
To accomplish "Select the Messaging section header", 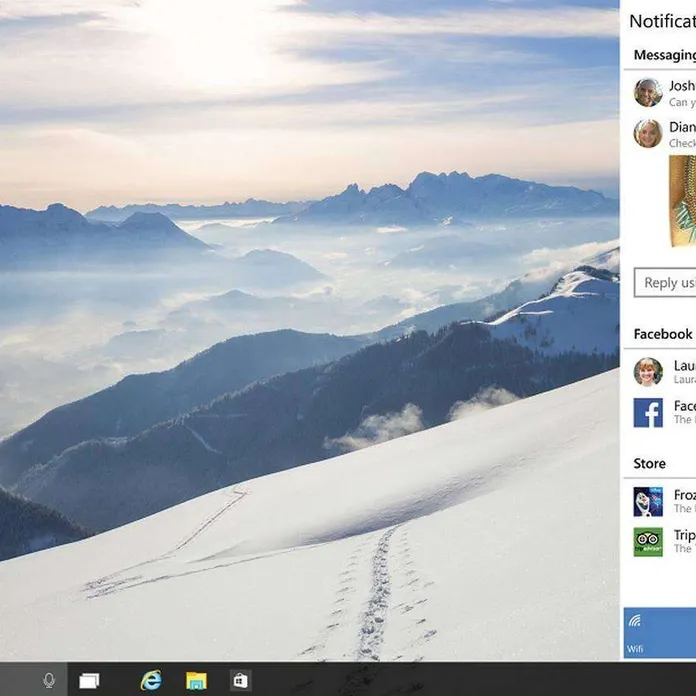I will [x=664, y=55].
